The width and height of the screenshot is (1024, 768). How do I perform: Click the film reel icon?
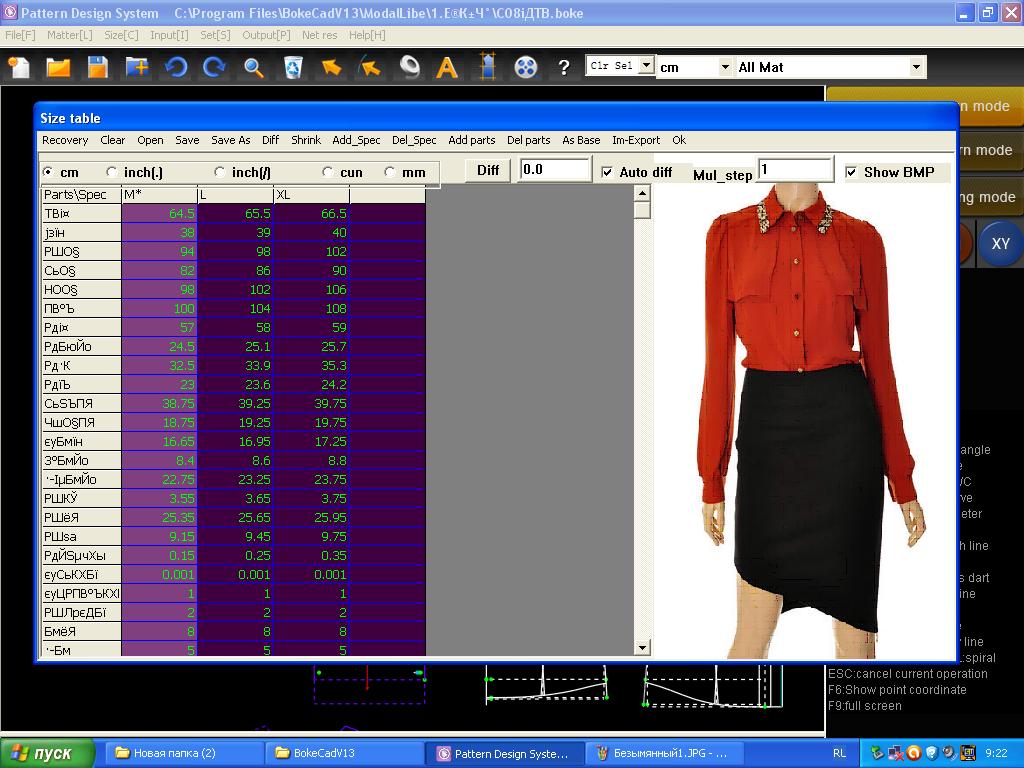coord(525,67)
